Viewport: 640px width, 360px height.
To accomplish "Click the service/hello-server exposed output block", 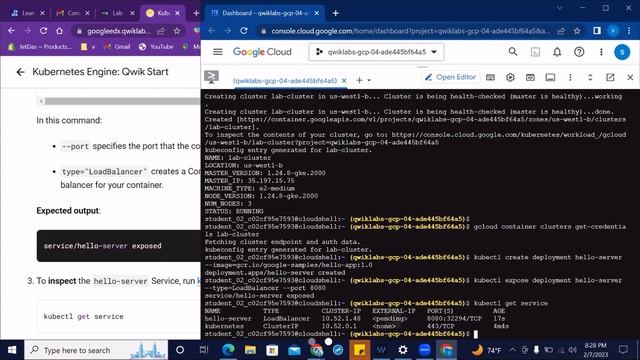I will pos(118,246).
